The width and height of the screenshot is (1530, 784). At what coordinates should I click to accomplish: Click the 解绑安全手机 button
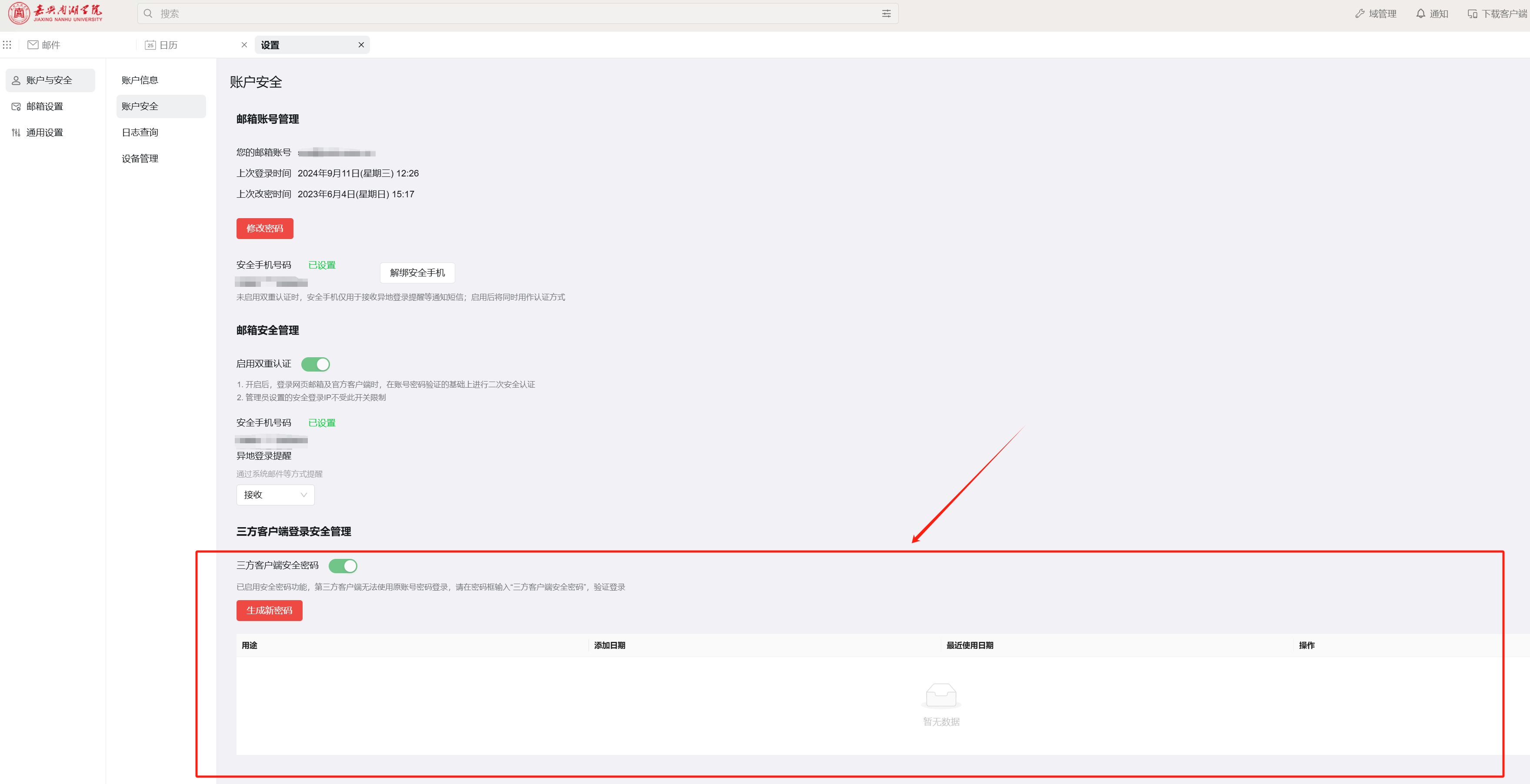click(x=417, y=273)
